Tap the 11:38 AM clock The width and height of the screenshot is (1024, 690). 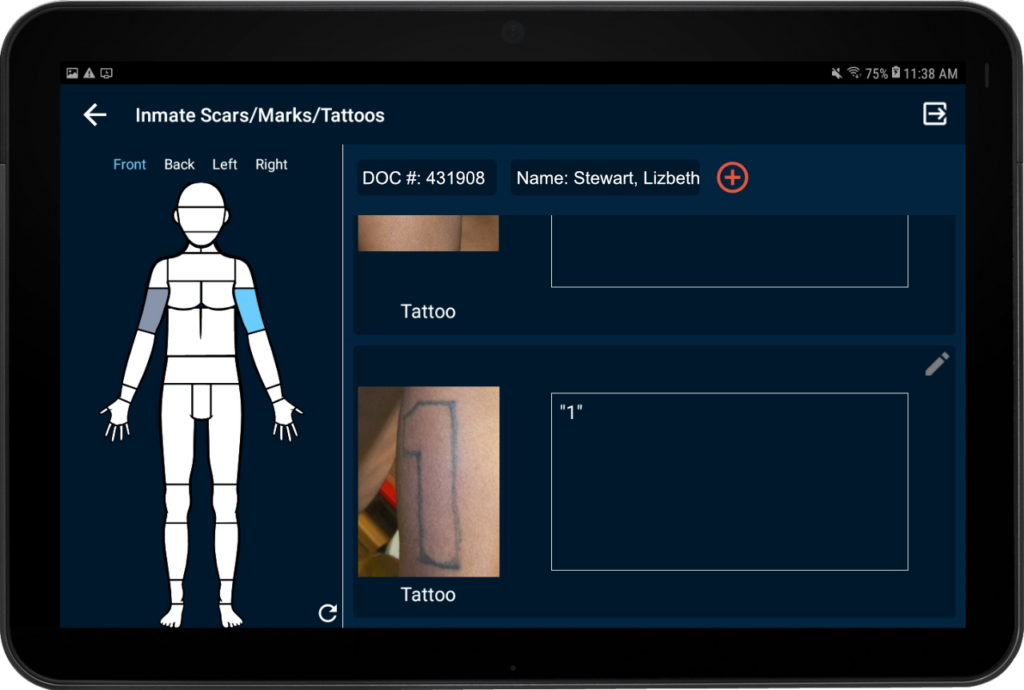[931, 74]
